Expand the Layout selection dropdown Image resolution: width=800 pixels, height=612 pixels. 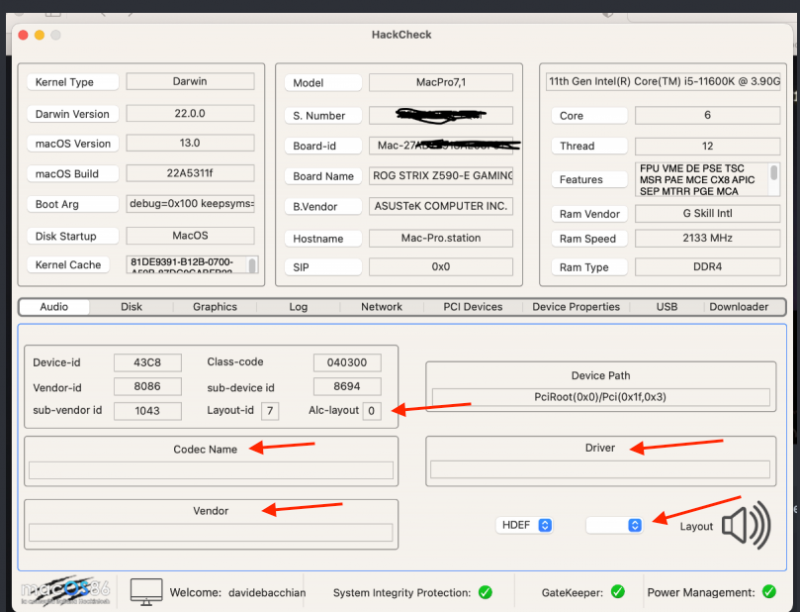coord(614,525)
